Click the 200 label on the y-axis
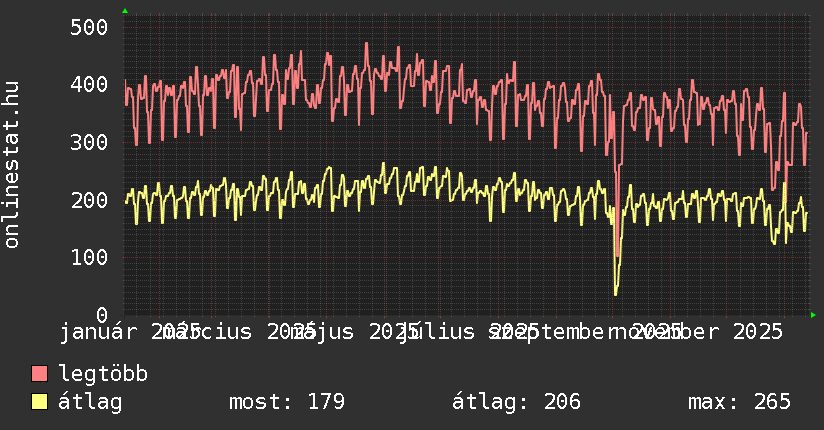This screenshot has width=824, height=430. coord(89,200)
